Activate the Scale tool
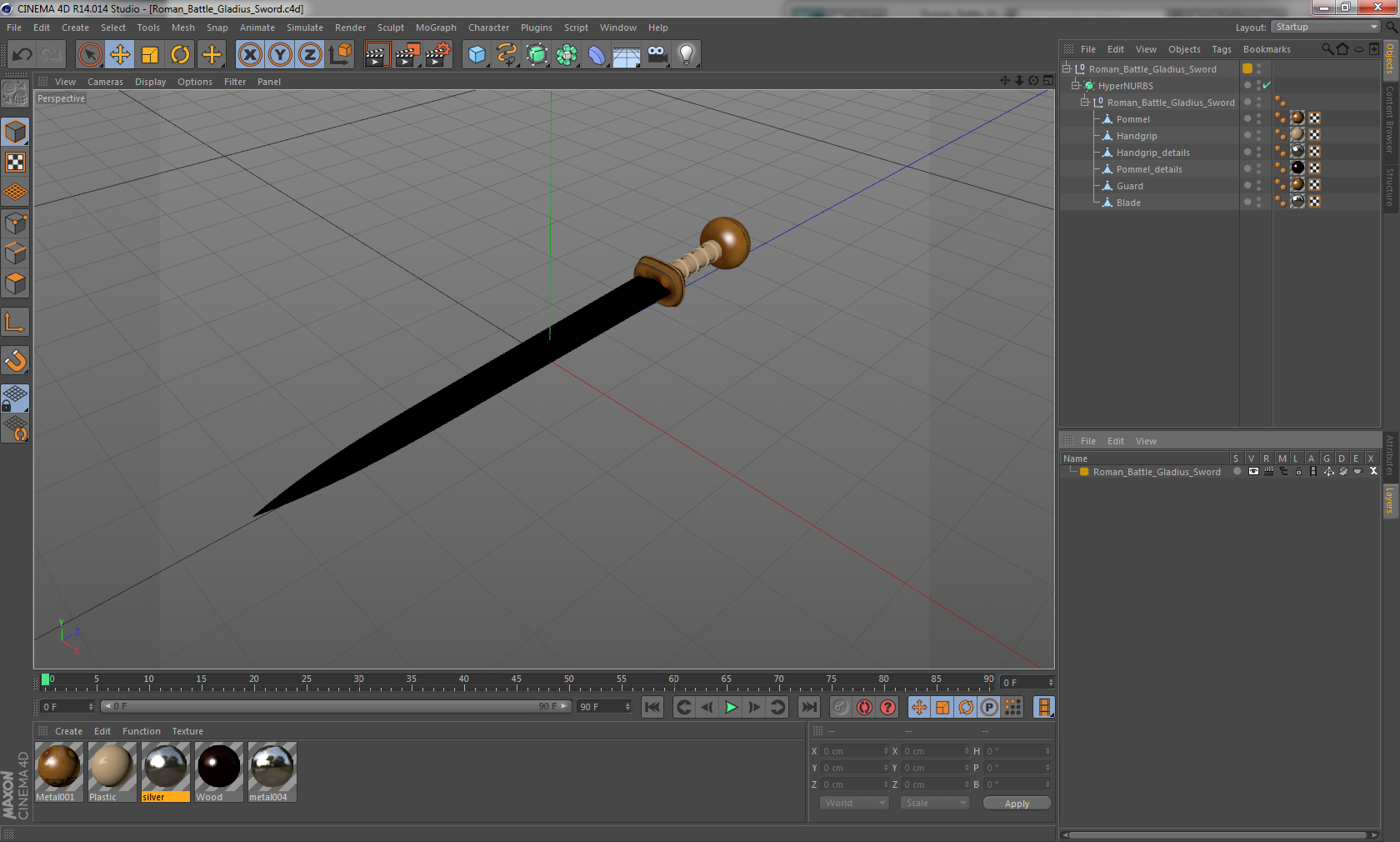1400x842 pixels. [150, 55]
